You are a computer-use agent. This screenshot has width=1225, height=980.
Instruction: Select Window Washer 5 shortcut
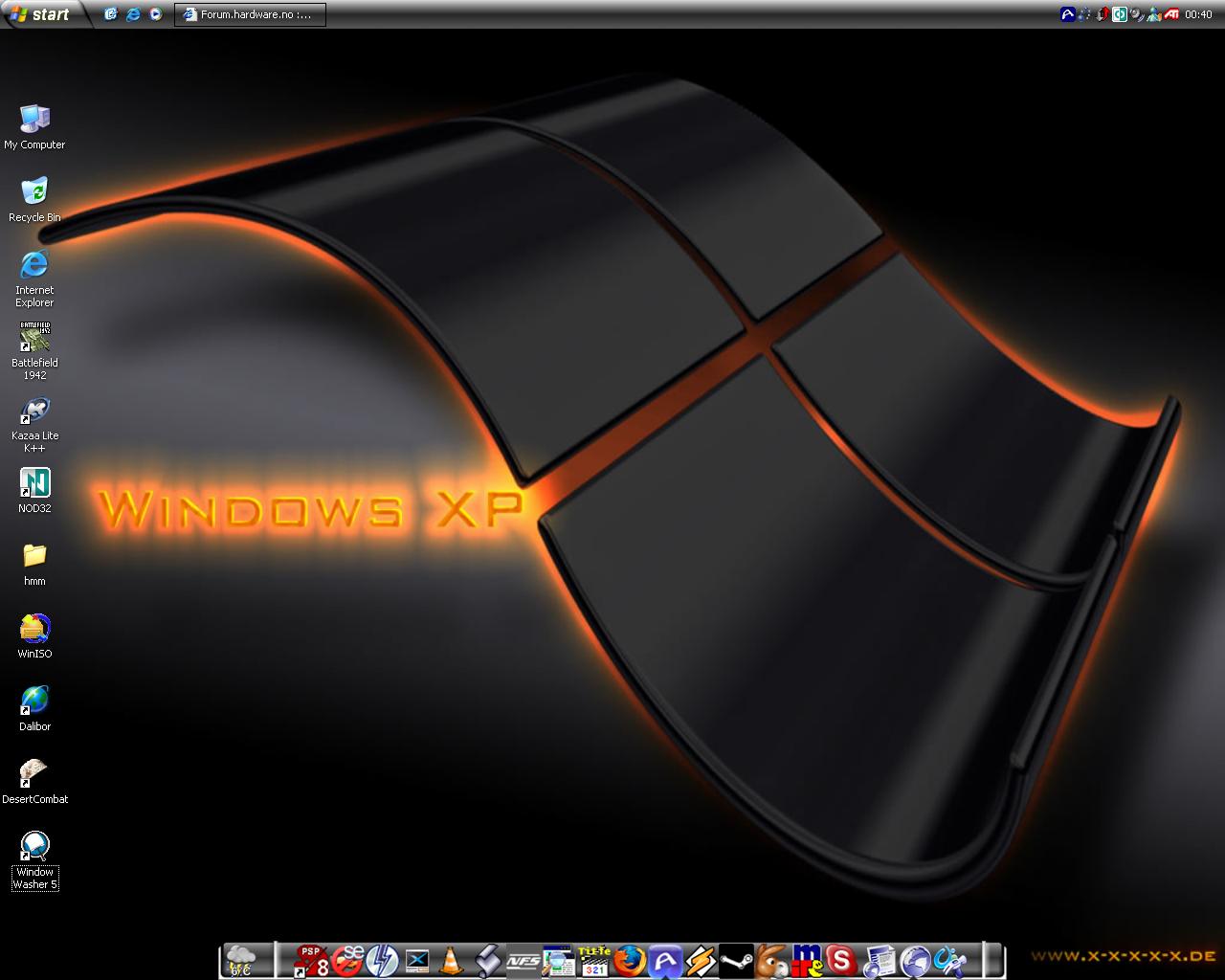click(x=34, y=860)
